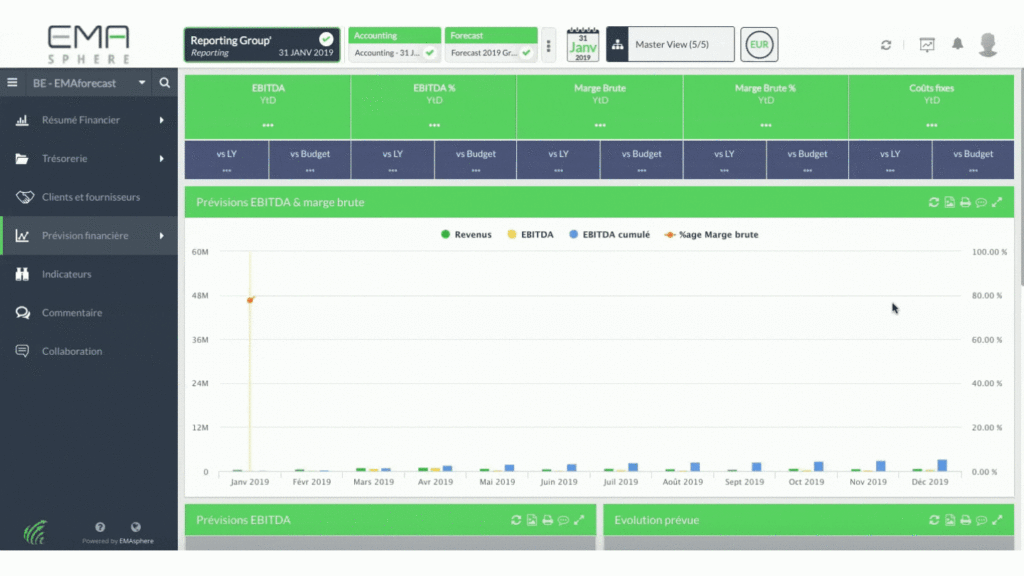
Task: Toggle the Accounting check mark
Action: (x=430, y=52)
